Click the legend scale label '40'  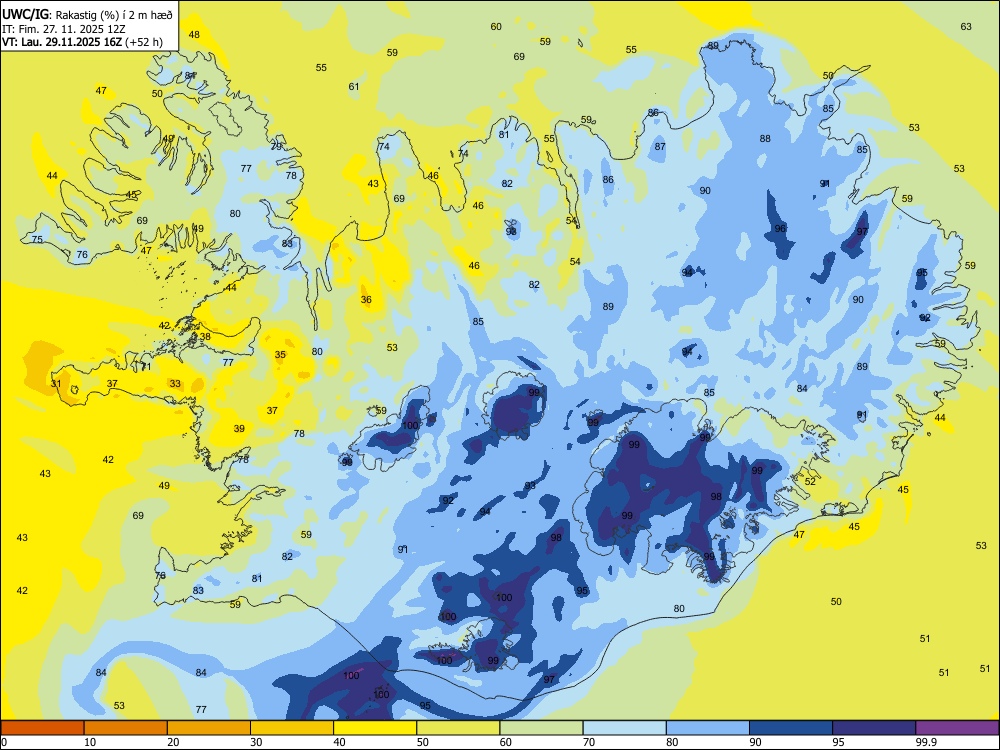(339, 742)
